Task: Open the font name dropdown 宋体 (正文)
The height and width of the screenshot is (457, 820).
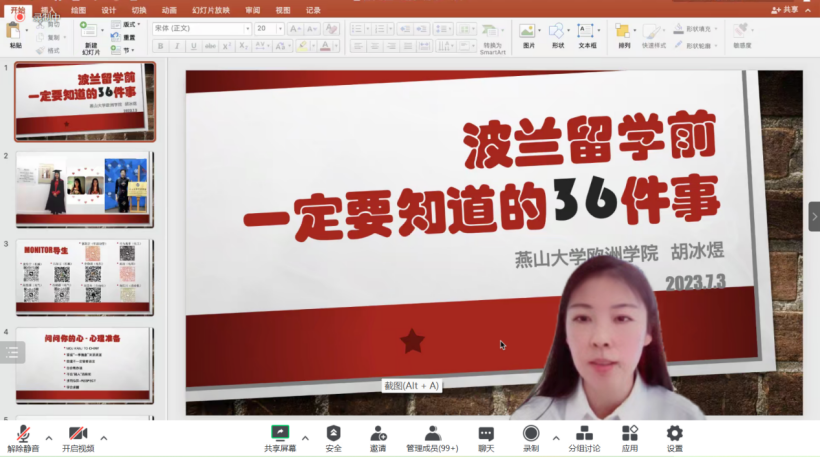Action: tap(201, 29)
